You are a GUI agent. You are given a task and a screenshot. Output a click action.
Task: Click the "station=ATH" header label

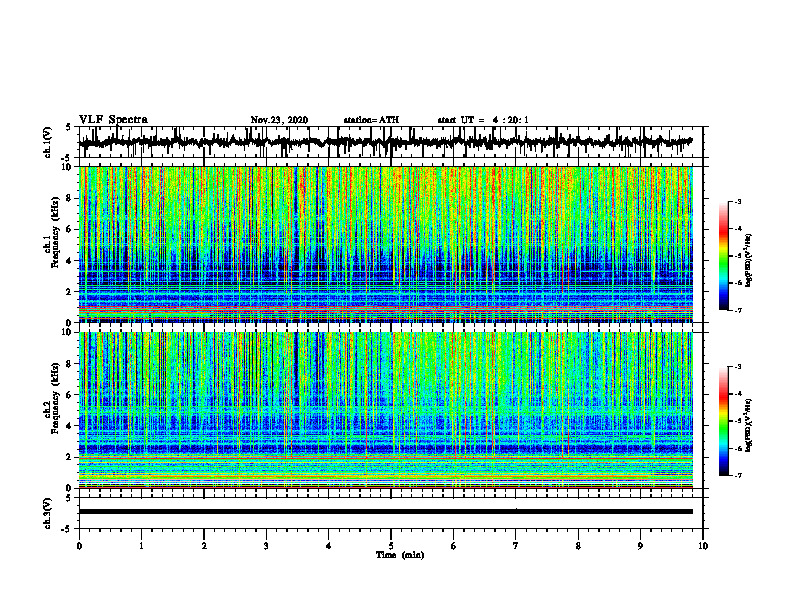pos(371,120)
